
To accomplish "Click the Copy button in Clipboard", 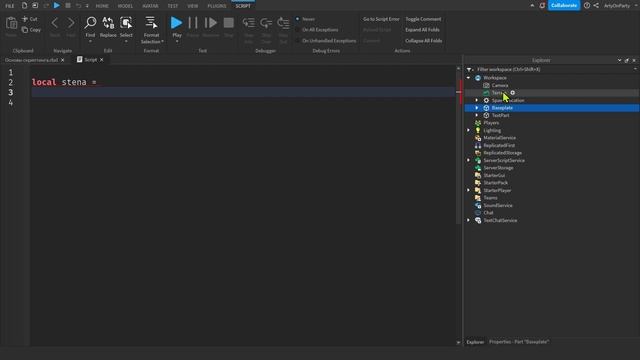I will 31,30.
